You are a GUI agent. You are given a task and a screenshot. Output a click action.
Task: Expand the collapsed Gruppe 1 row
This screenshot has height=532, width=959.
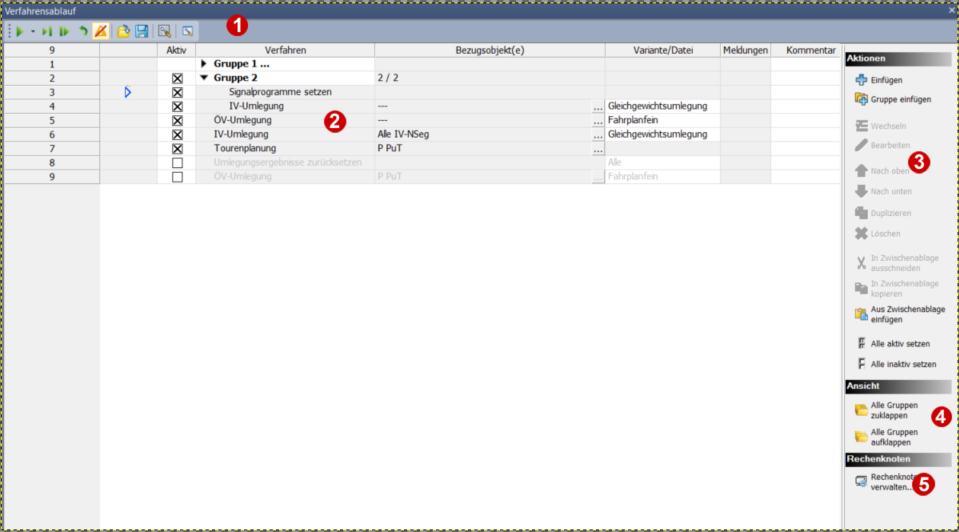coord(205,64)
